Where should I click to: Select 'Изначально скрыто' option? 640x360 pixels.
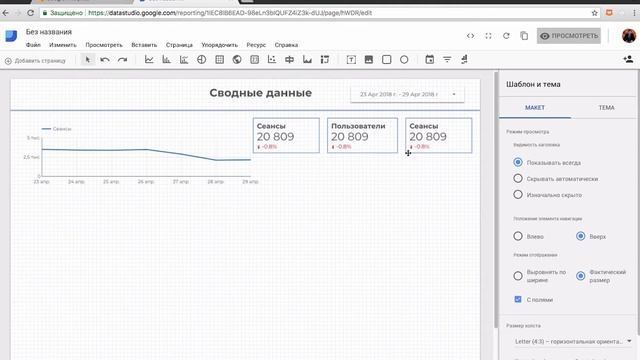(518, 195)
